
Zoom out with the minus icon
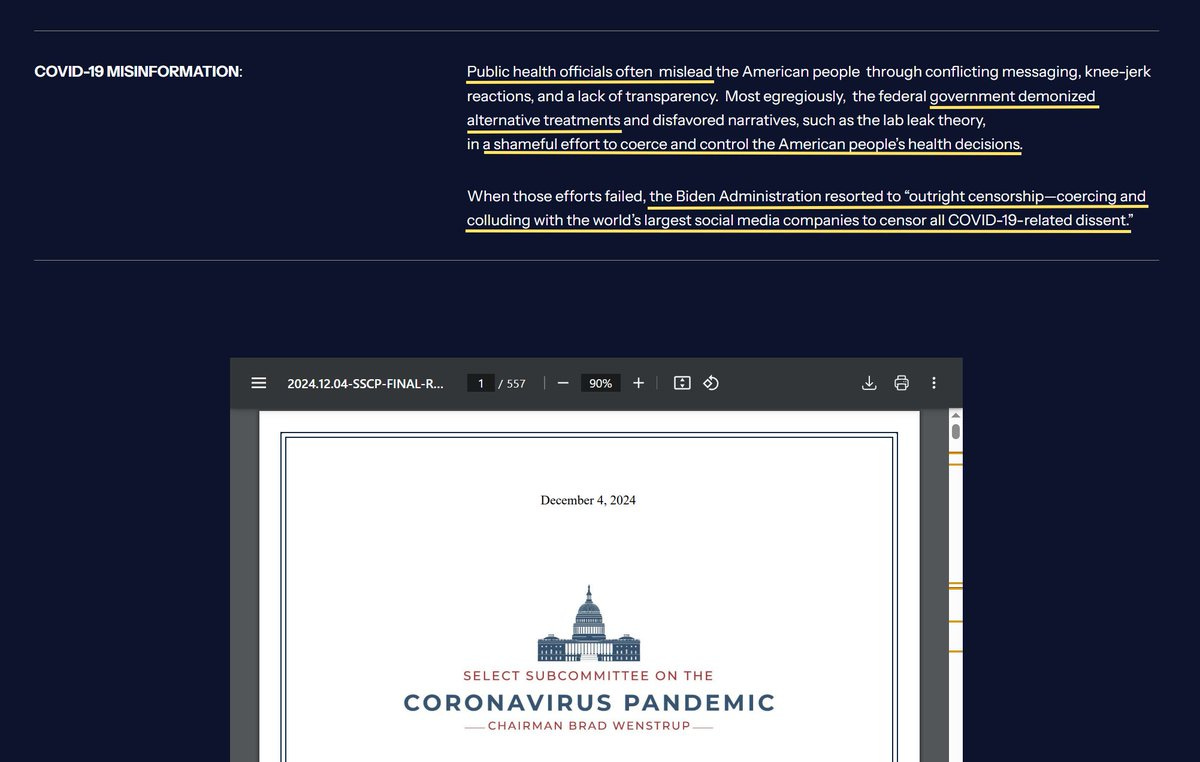[x=563, y=383]
